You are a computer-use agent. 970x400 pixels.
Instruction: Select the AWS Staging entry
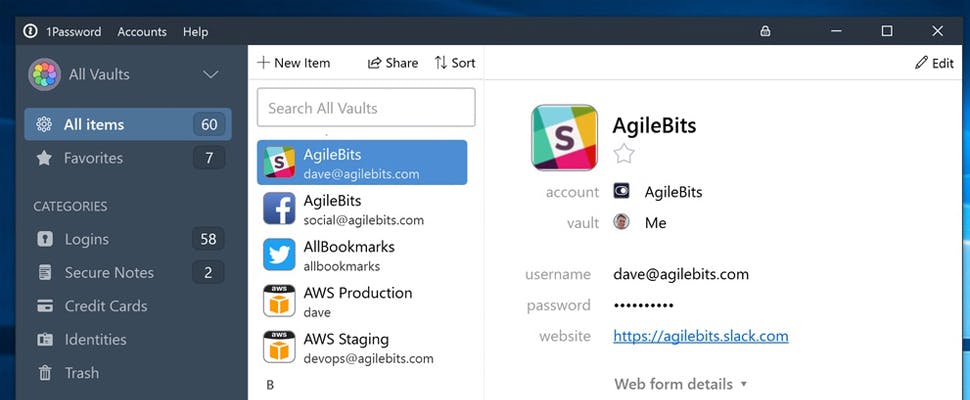click(362, 347)
